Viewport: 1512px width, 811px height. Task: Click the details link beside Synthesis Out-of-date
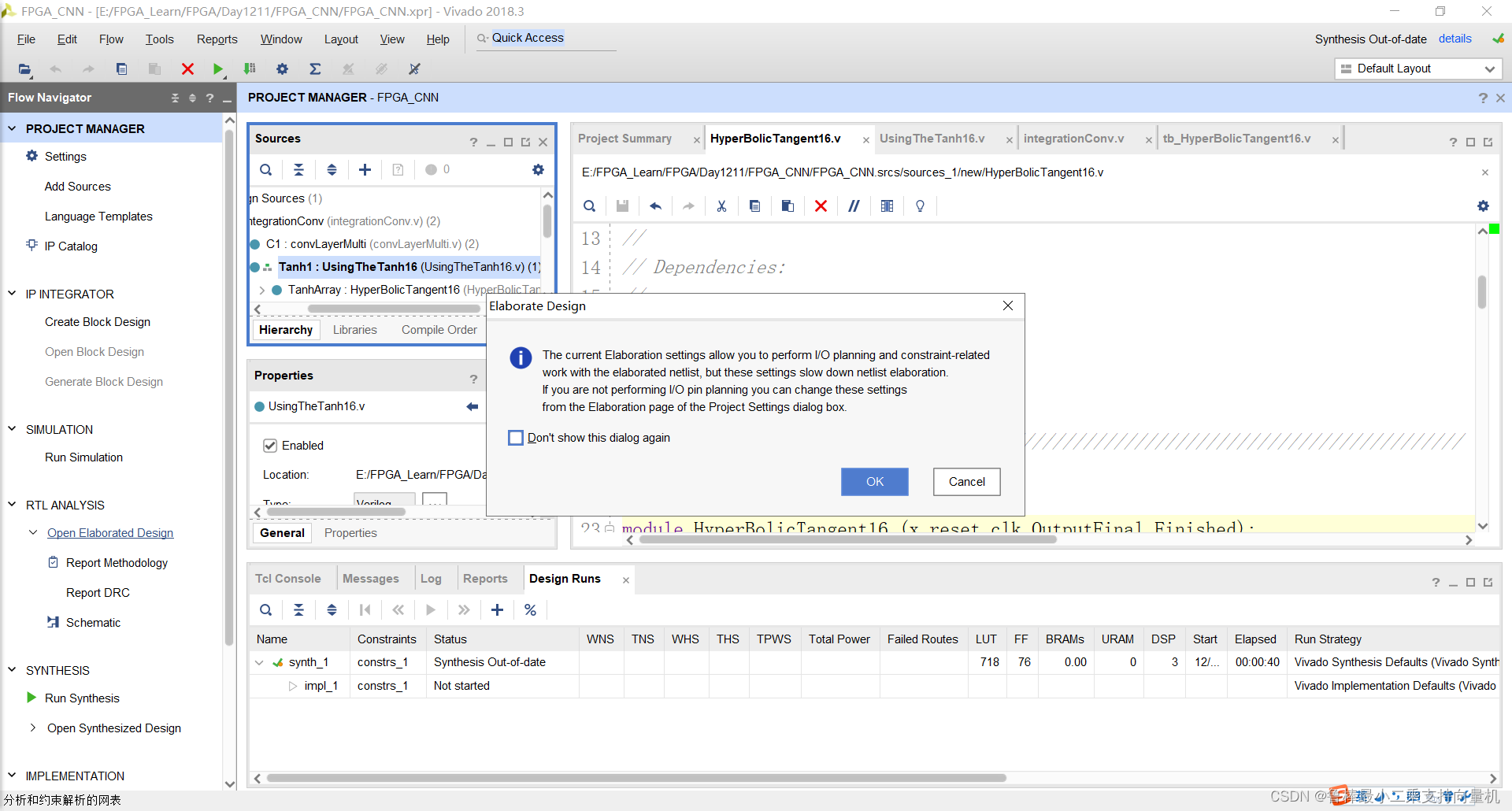pyautogui.click(x=1455, y=39)
